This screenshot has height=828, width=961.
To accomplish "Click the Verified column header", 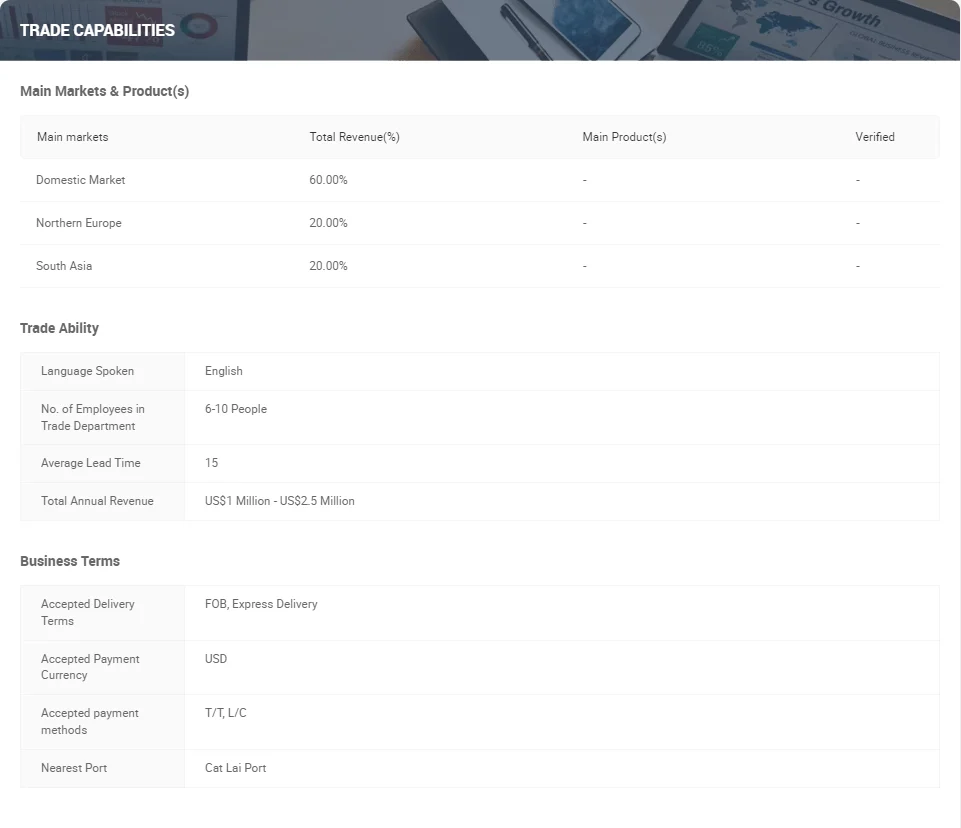I will [x=875, y=137].
